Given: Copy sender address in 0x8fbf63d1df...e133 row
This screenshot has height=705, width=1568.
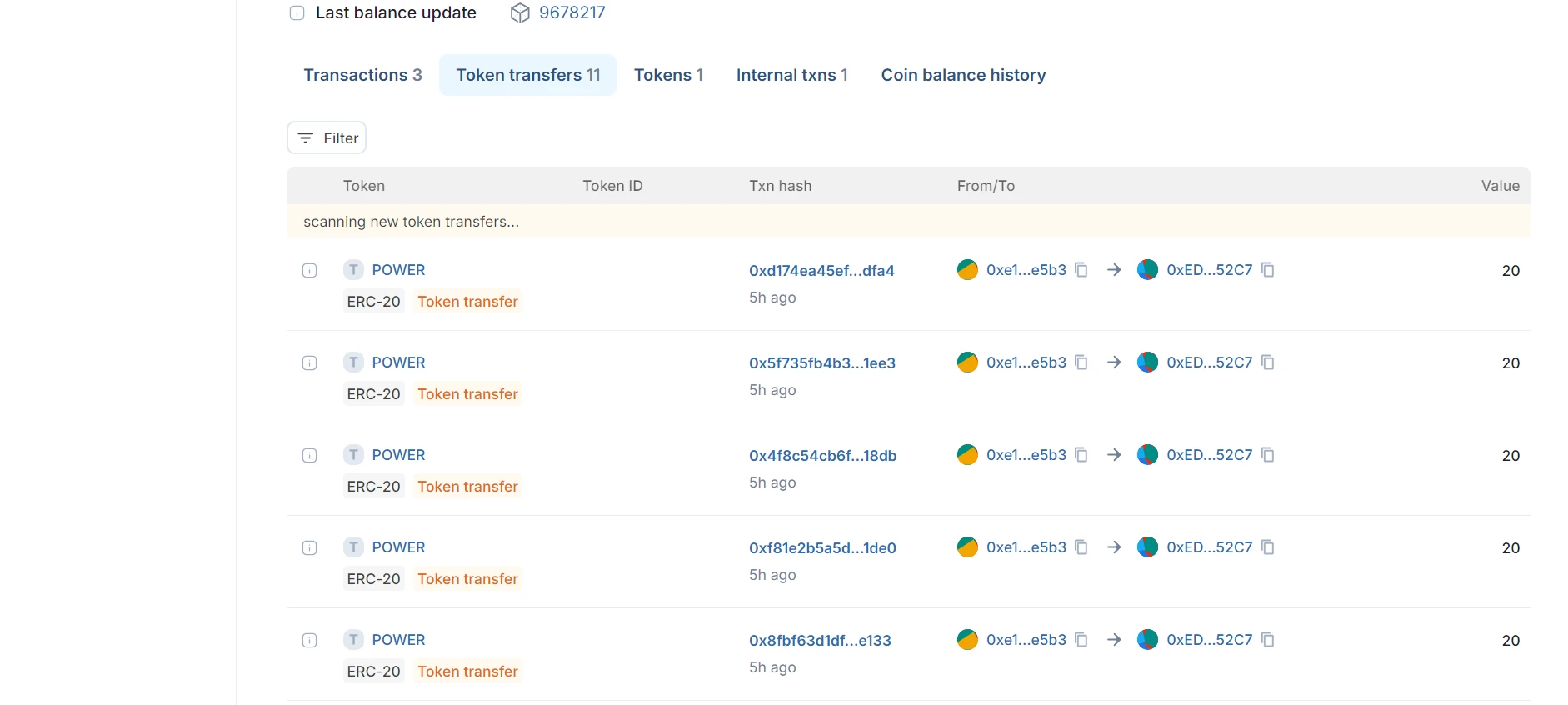Looking at the screenshot, I should point(1081,640).
